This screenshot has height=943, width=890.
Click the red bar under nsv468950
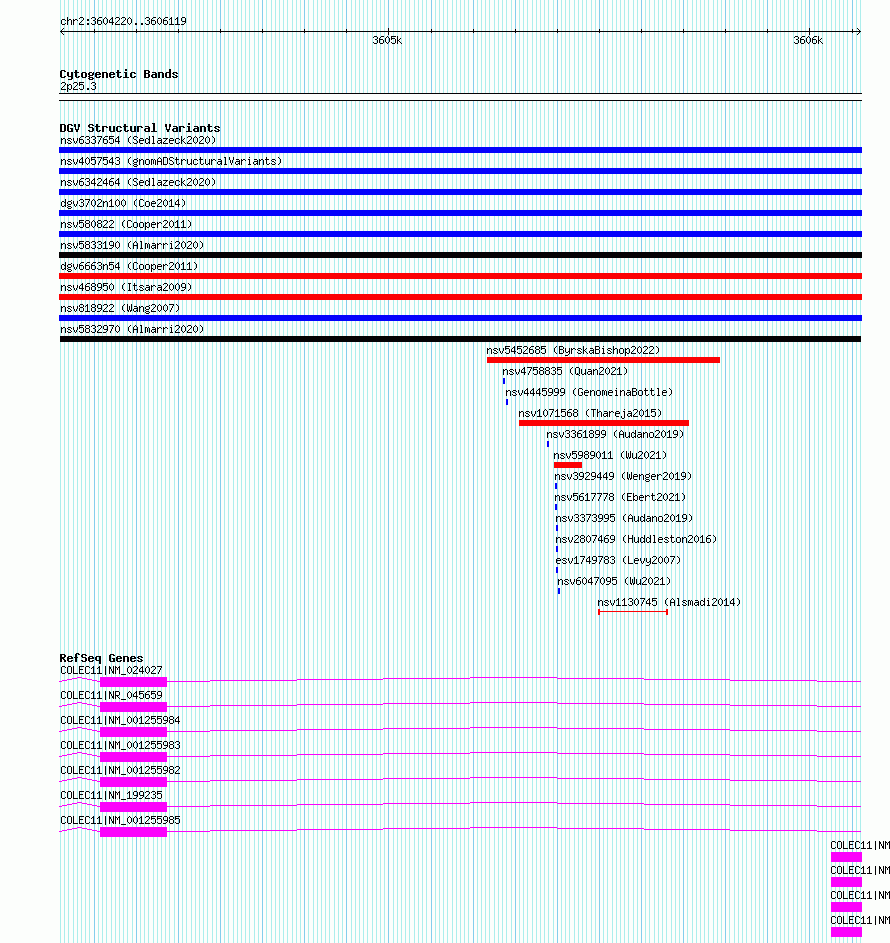(x=461, y=297)
